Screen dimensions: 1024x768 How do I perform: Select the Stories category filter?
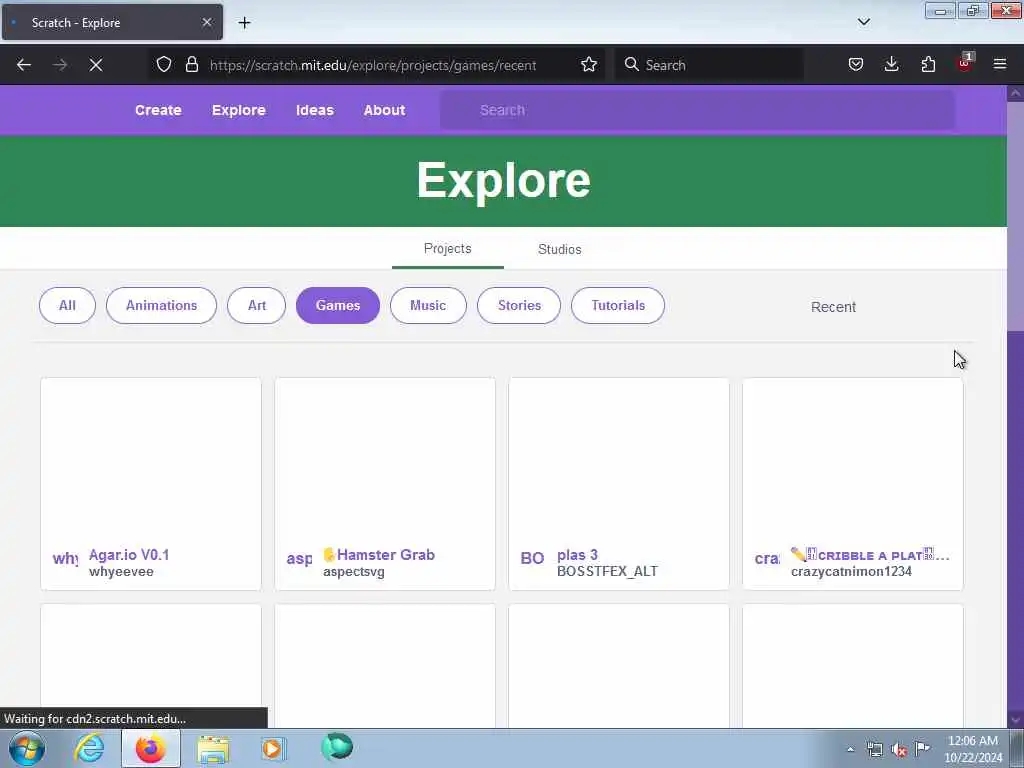[x=519, y=306]
